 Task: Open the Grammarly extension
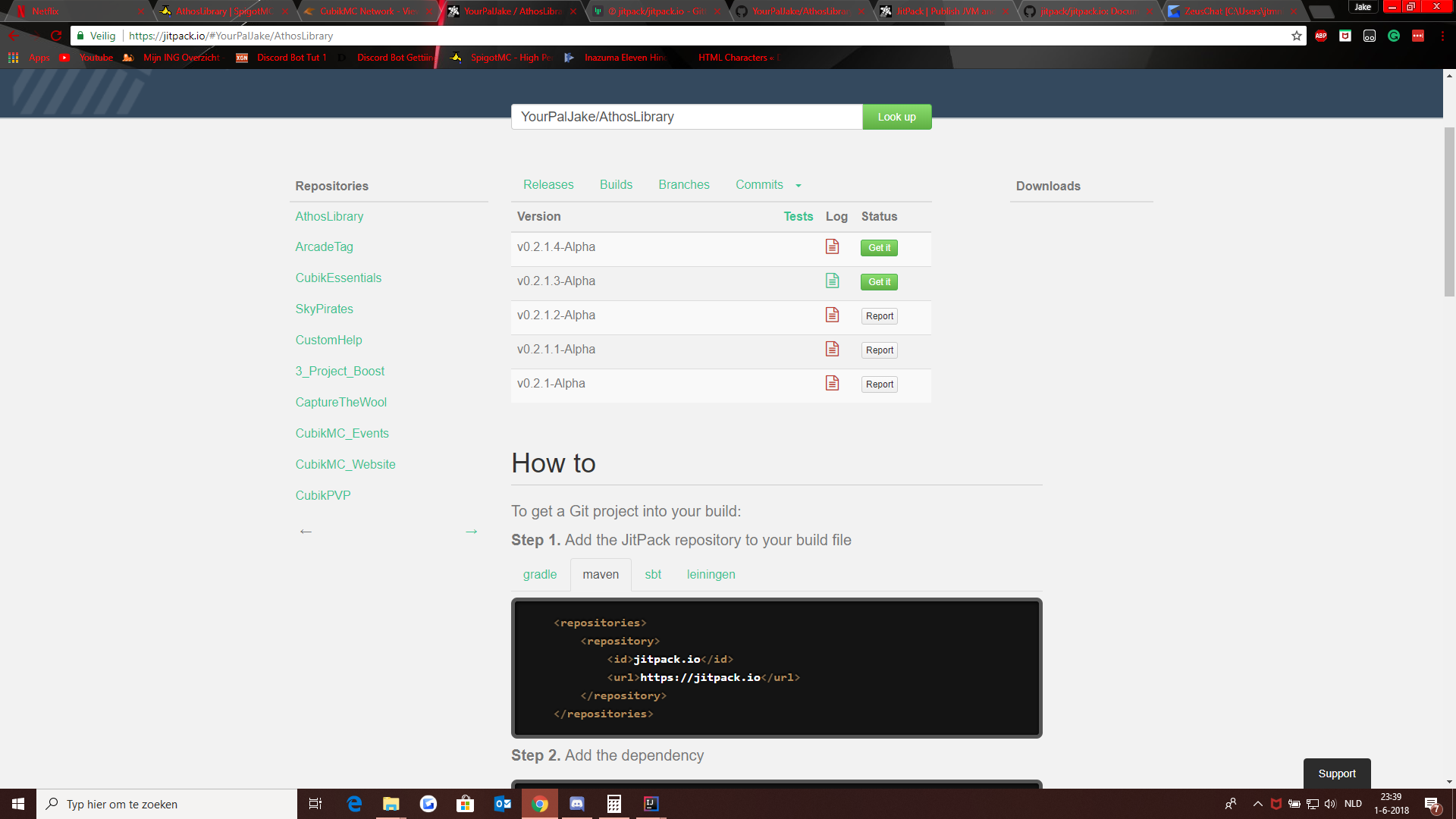1394,36
